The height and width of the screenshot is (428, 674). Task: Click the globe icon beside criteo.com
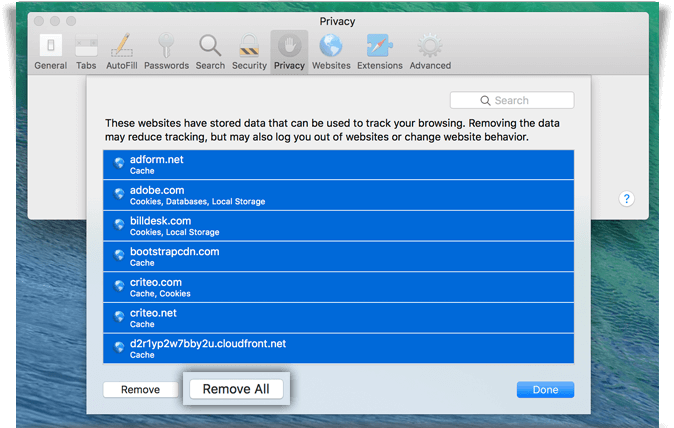[119, 286]
